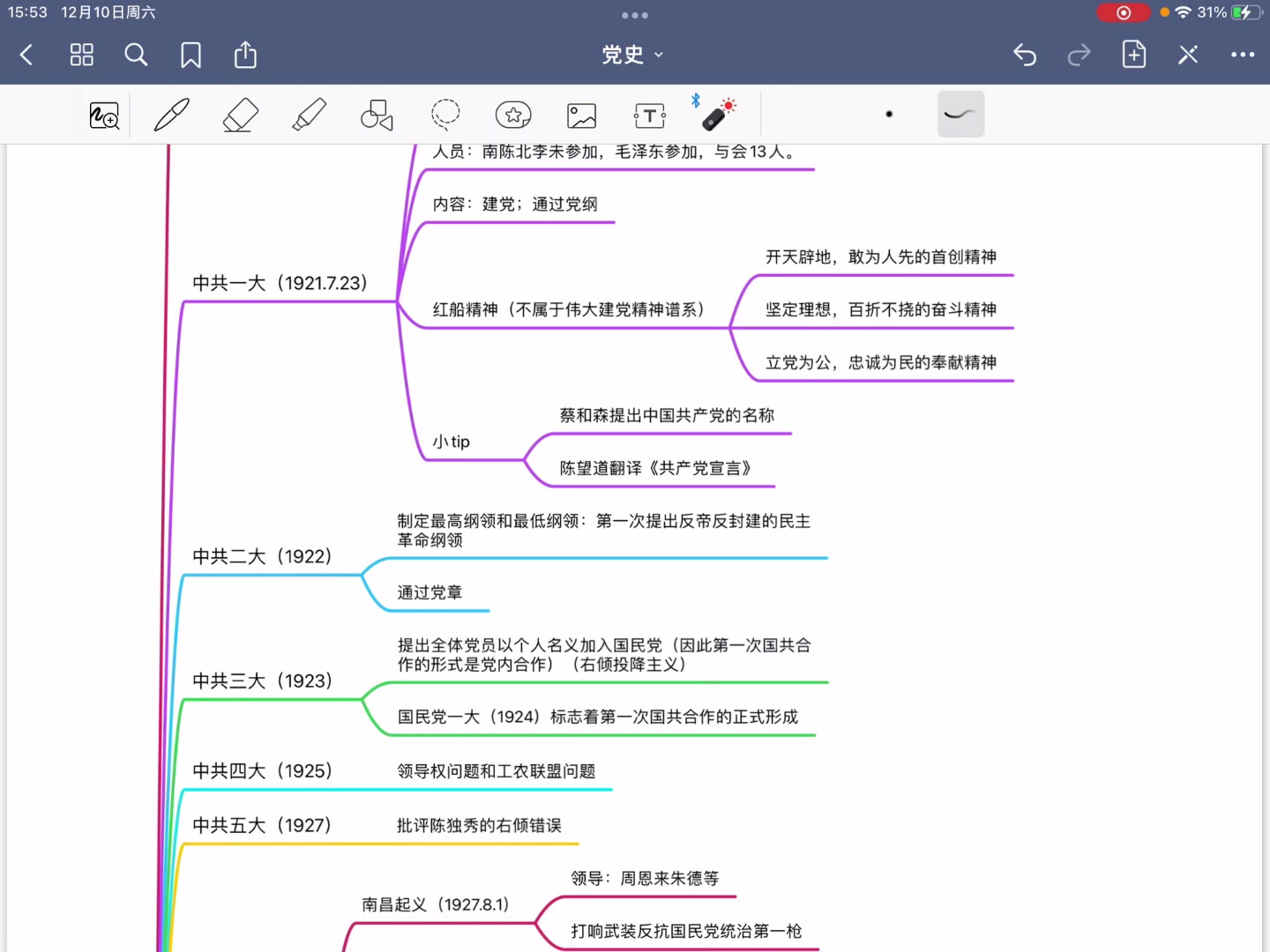The image size is (1270, 952).
Task: Tap the node 中共三大（1923）
Action: click(262, 681)
